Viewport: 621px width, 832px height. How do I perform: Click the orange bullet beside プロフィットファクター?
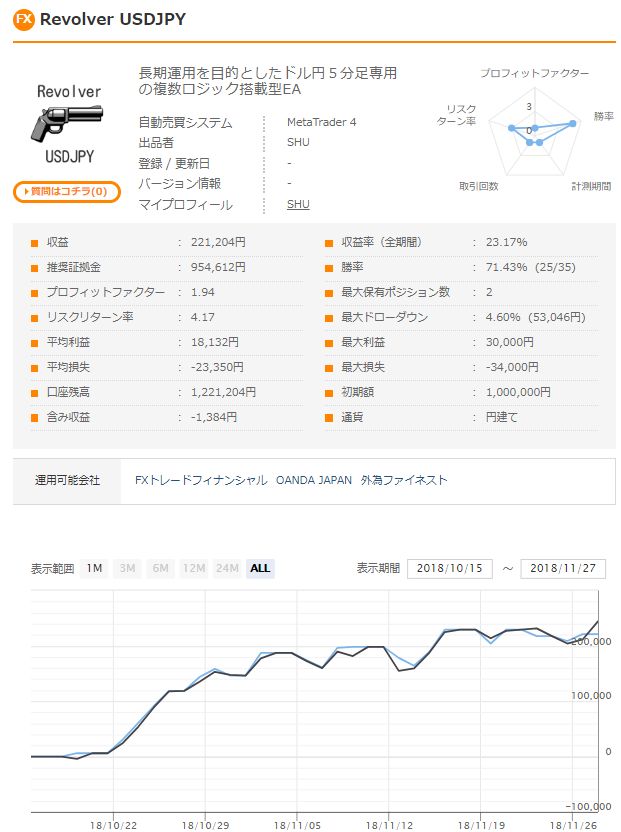[35, 293]
